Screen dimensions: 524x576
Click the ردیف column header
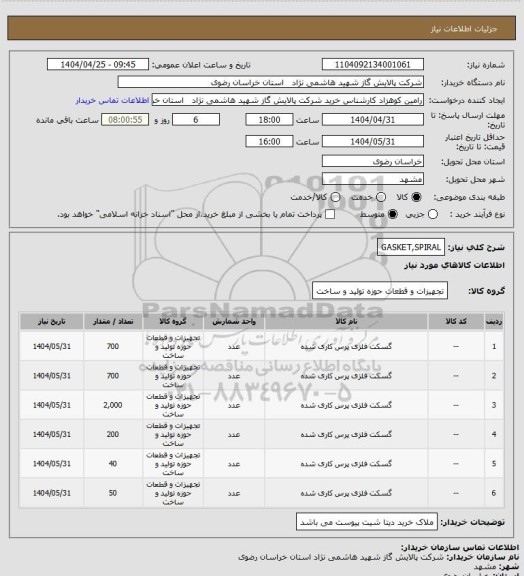coord(494,322)
